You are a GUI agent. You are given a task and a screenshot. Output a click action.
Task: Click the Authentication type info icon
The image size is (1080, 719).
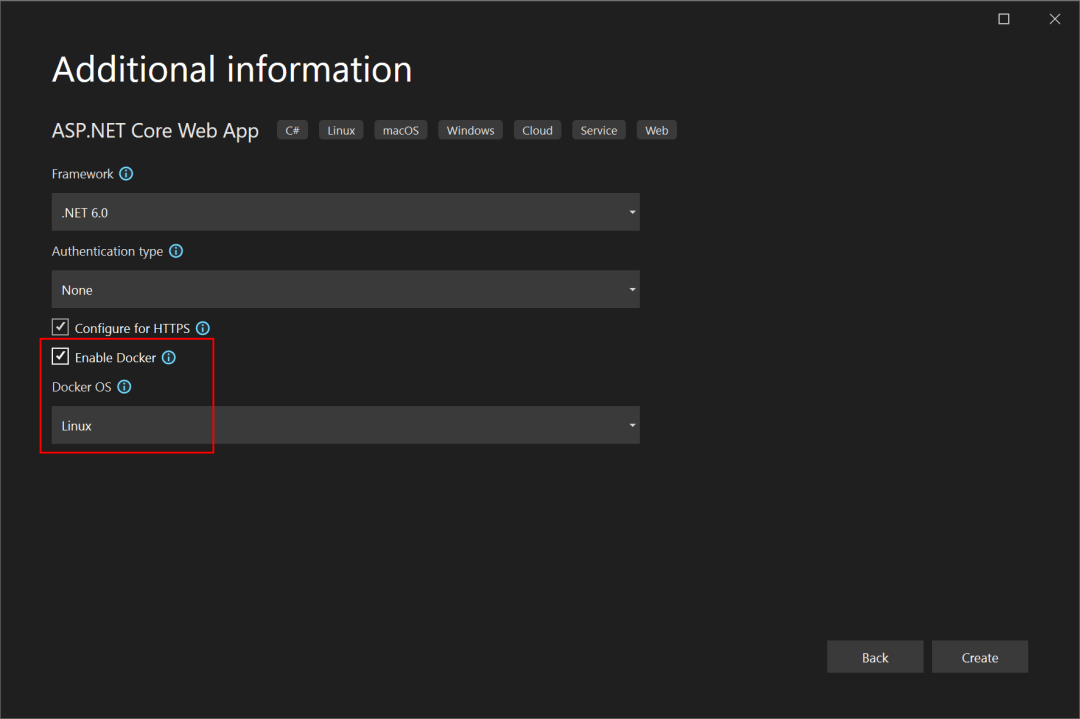pyautogui.click(x=176, y=251)
